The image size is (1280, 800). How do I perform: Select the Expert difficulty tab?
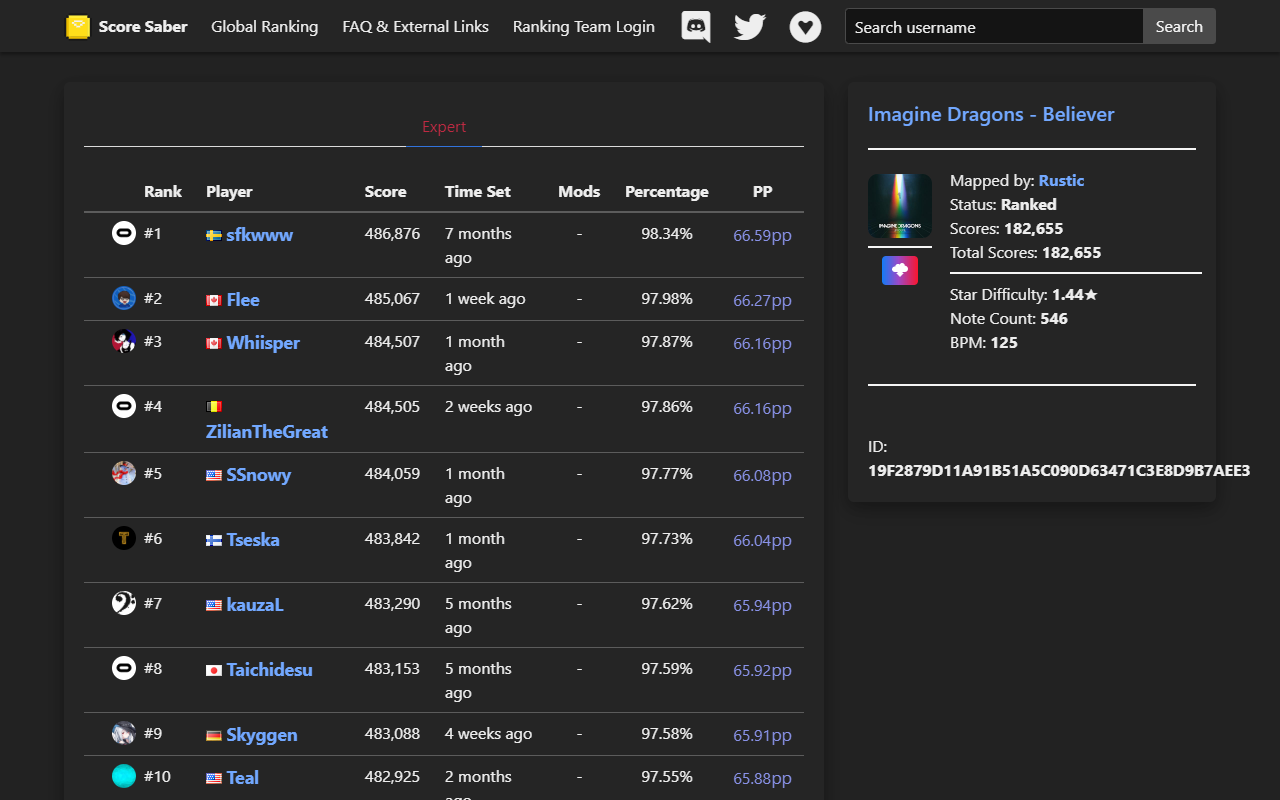(x=444, y=127)
